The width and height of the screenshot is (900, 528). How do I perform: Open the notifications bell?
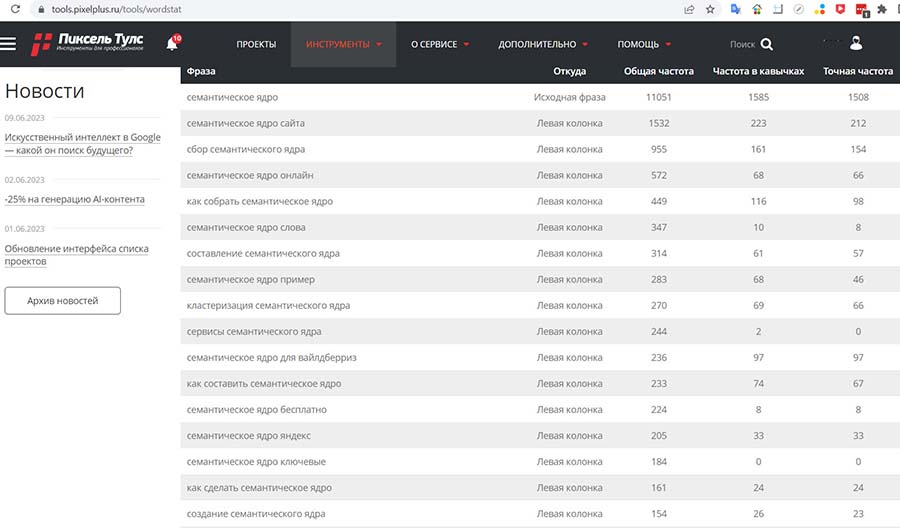172,44
